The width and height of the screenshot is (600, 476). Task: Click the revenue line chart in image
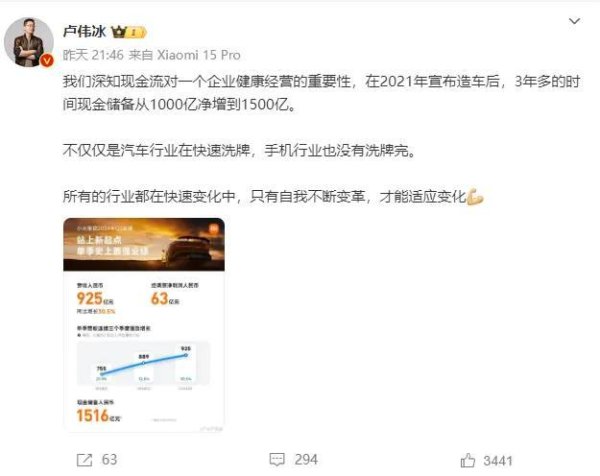pyautogui.click(x=143, y=363)
